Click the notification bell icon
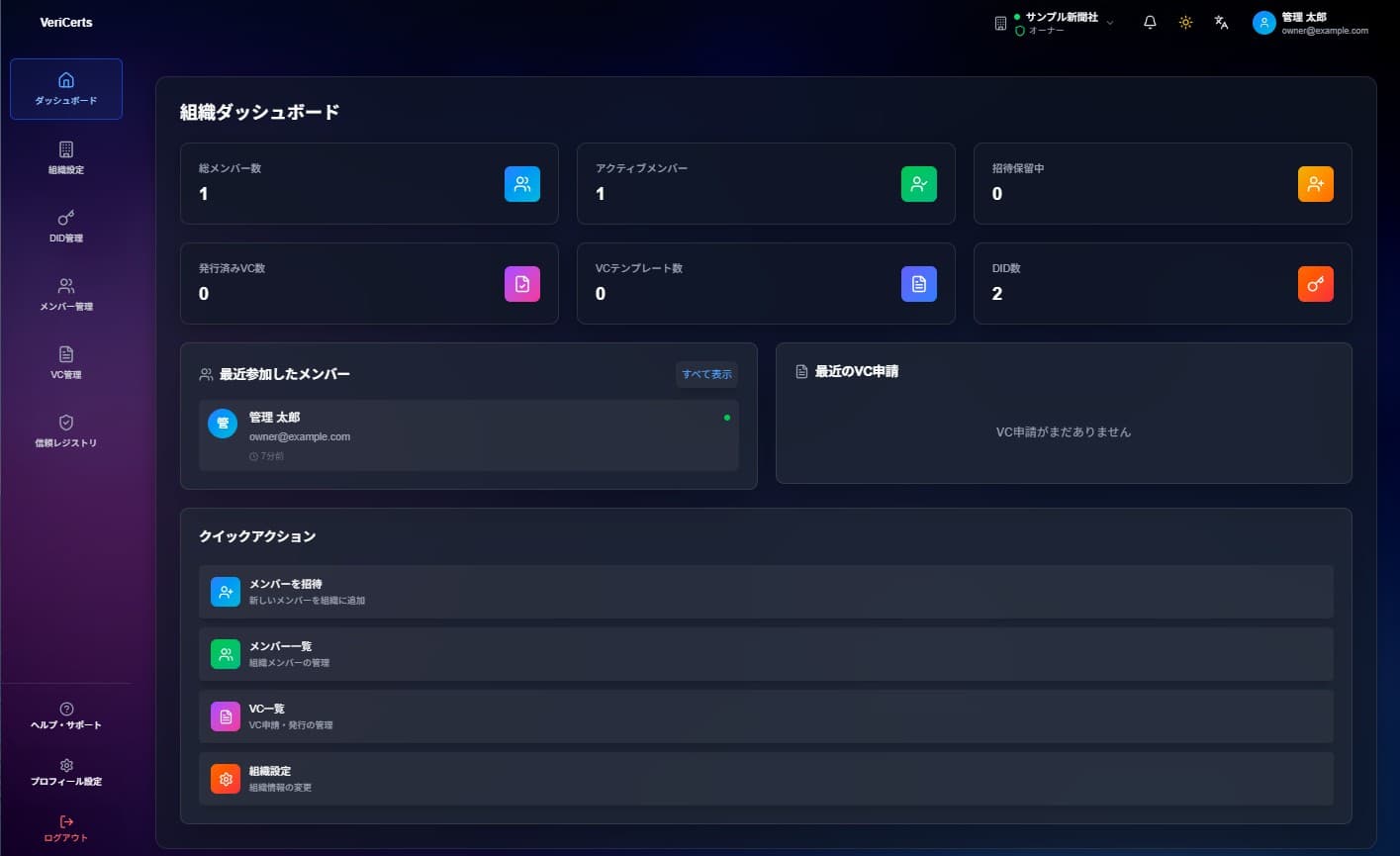The height and width of the screenshot is (856, 1400). click(1149, 22)
